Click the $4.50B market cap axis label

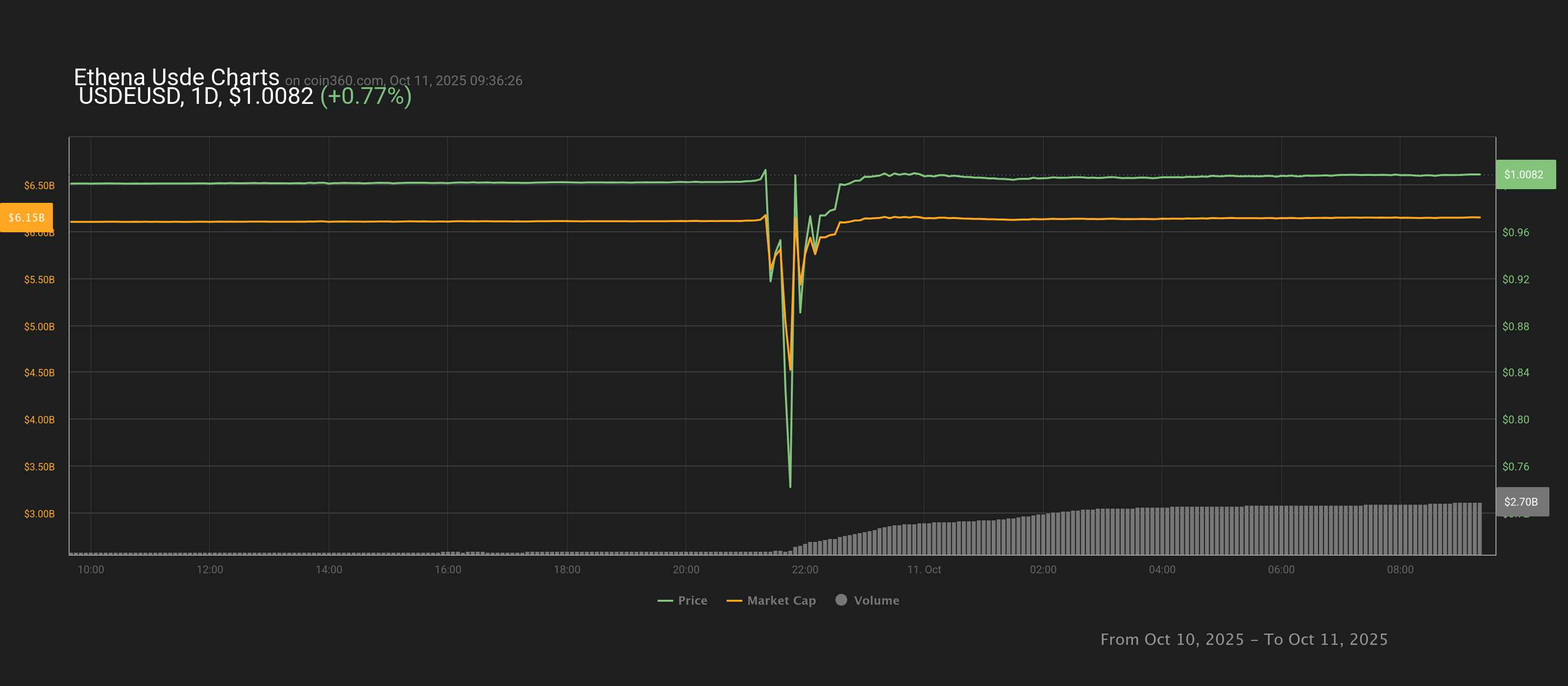[x=39, y=372]
